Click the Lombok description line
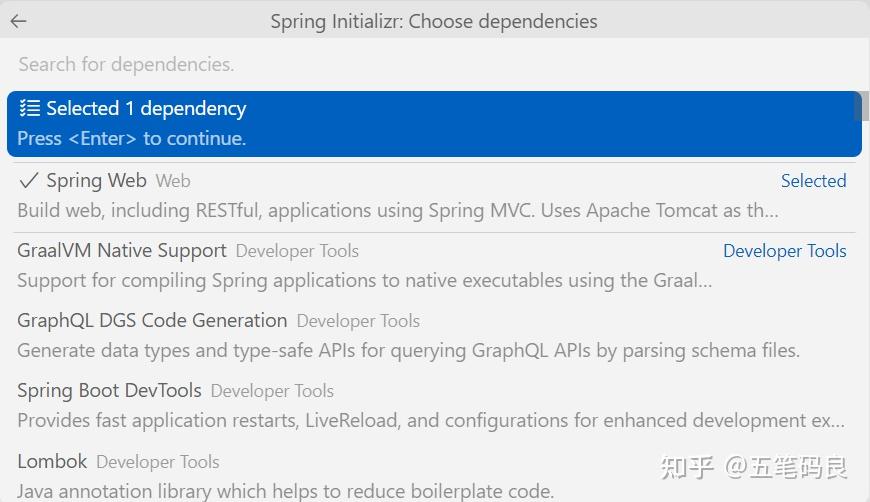 (285, 491)
